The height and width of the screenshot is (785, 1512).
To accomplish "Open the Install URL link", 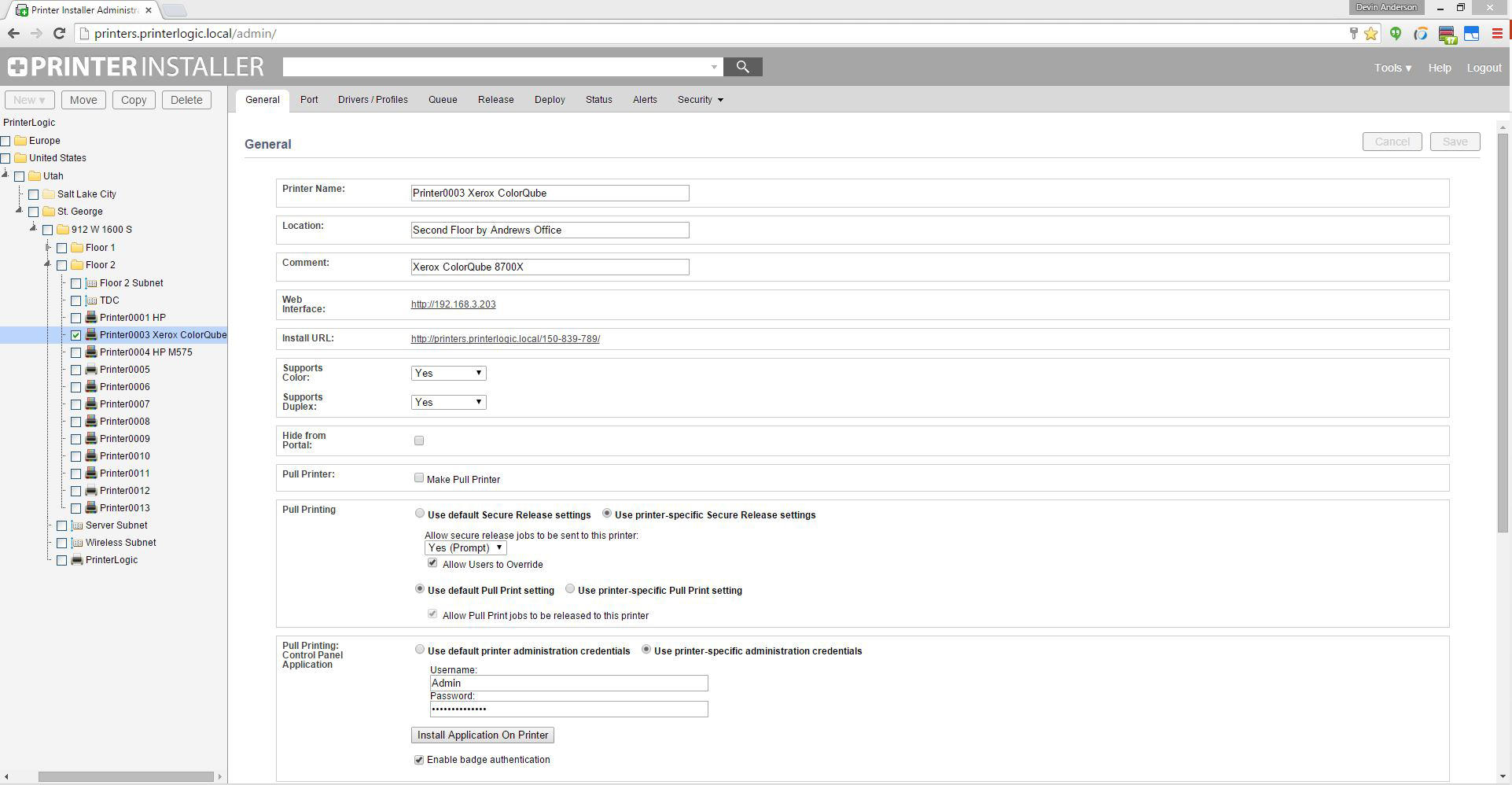I will (506, 339).
